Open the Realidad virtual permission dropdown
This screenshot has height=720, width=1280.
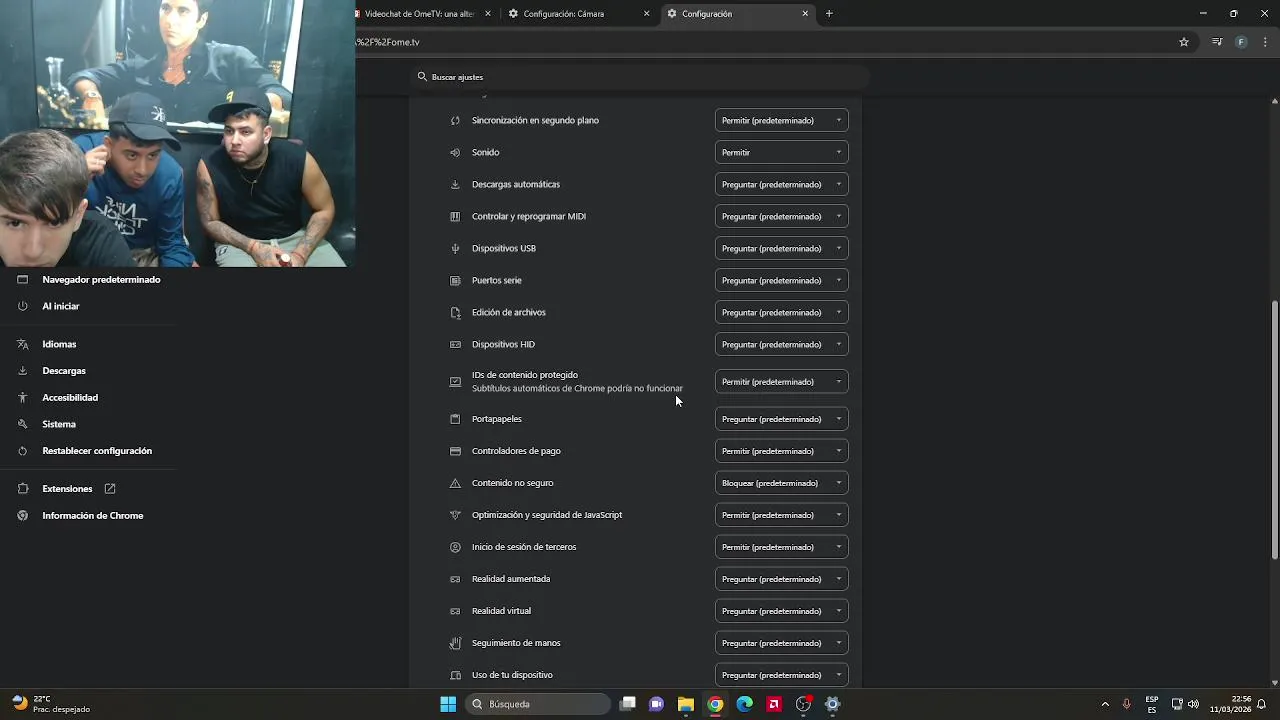(x=781, y=611)
